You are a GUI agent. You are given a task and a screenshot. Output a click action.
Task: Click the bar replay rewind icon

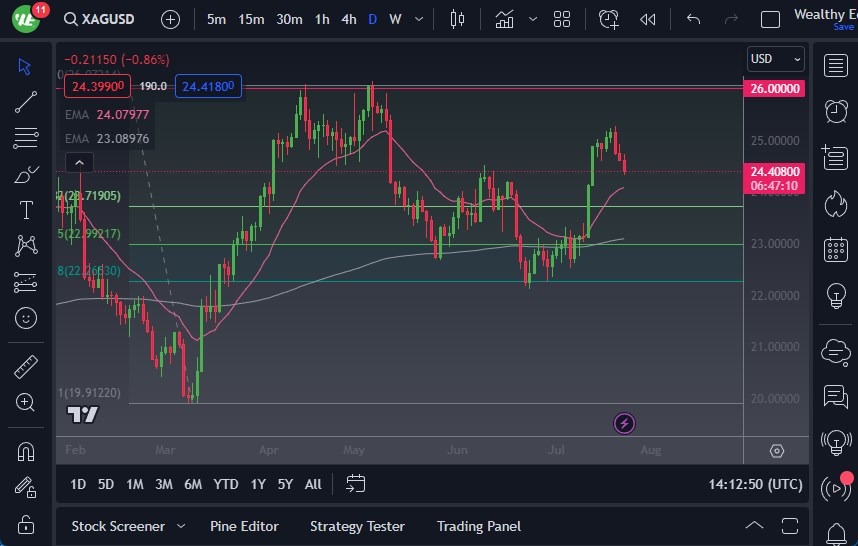(x=648, y=19)
